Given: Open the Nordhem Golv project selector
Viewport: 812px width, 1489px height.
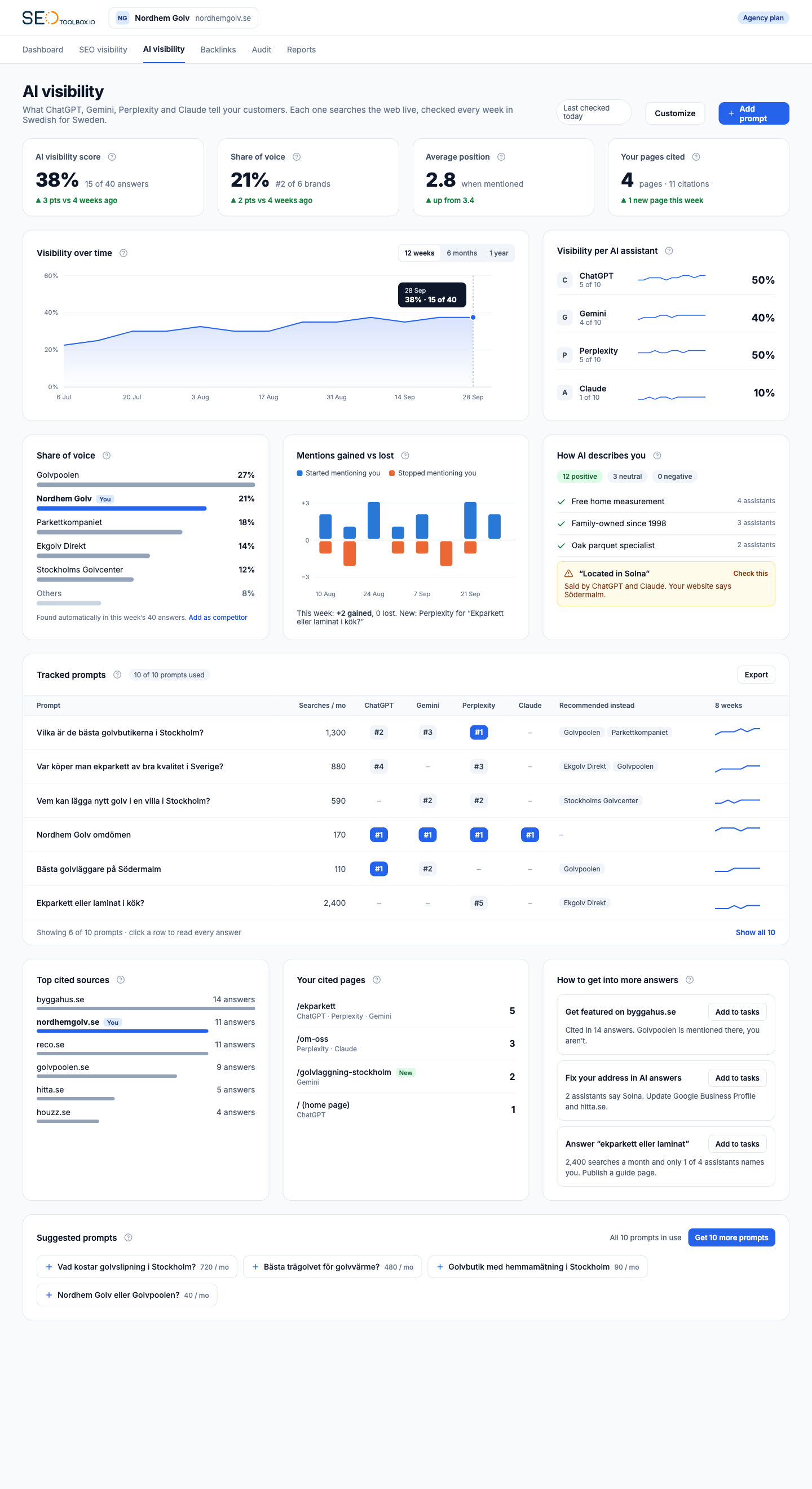Looking at the screenshot, I should 183,18.
